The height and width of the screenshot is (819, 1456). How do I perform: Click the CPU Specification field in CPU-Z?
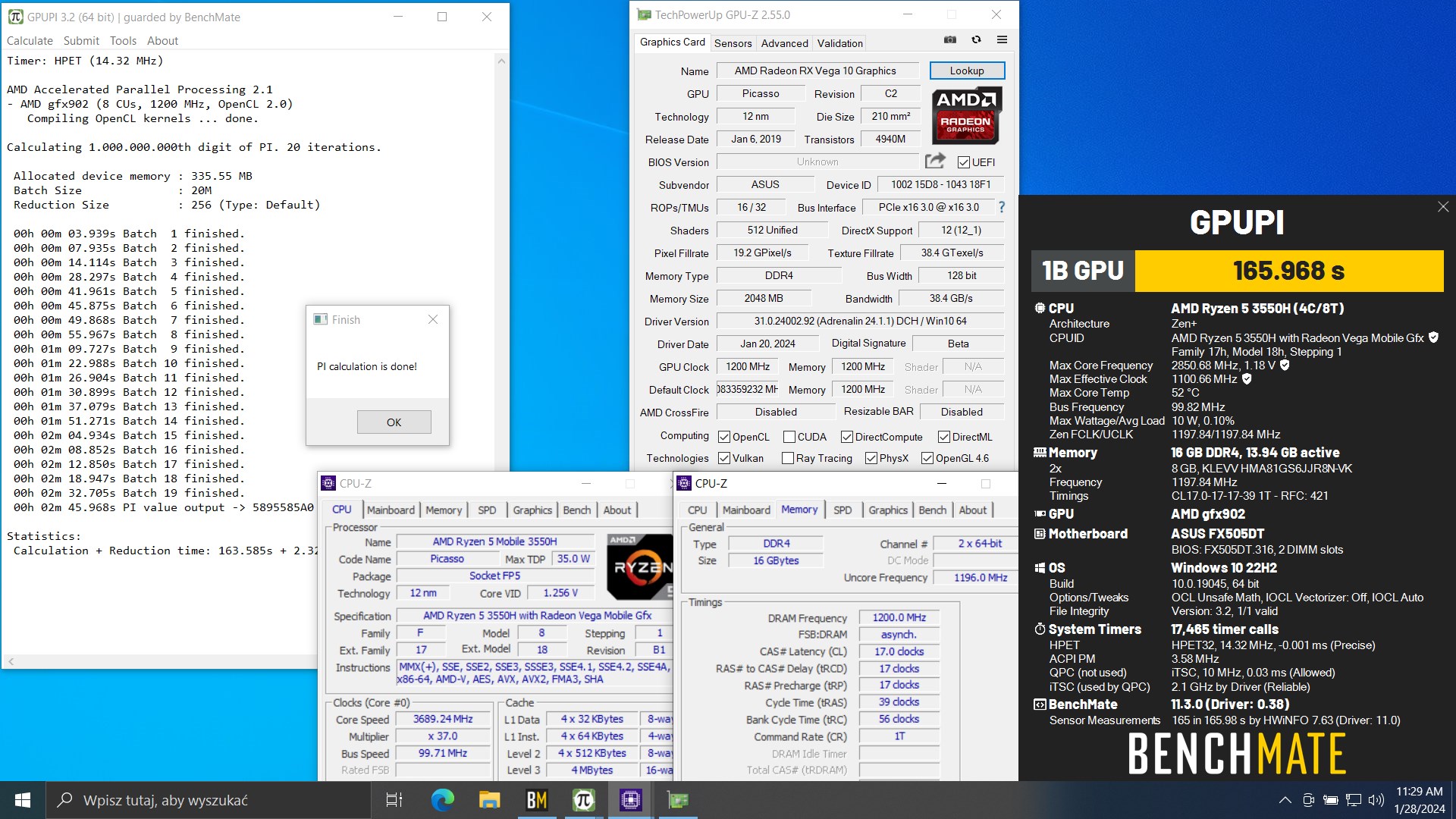tap(536, 616)
